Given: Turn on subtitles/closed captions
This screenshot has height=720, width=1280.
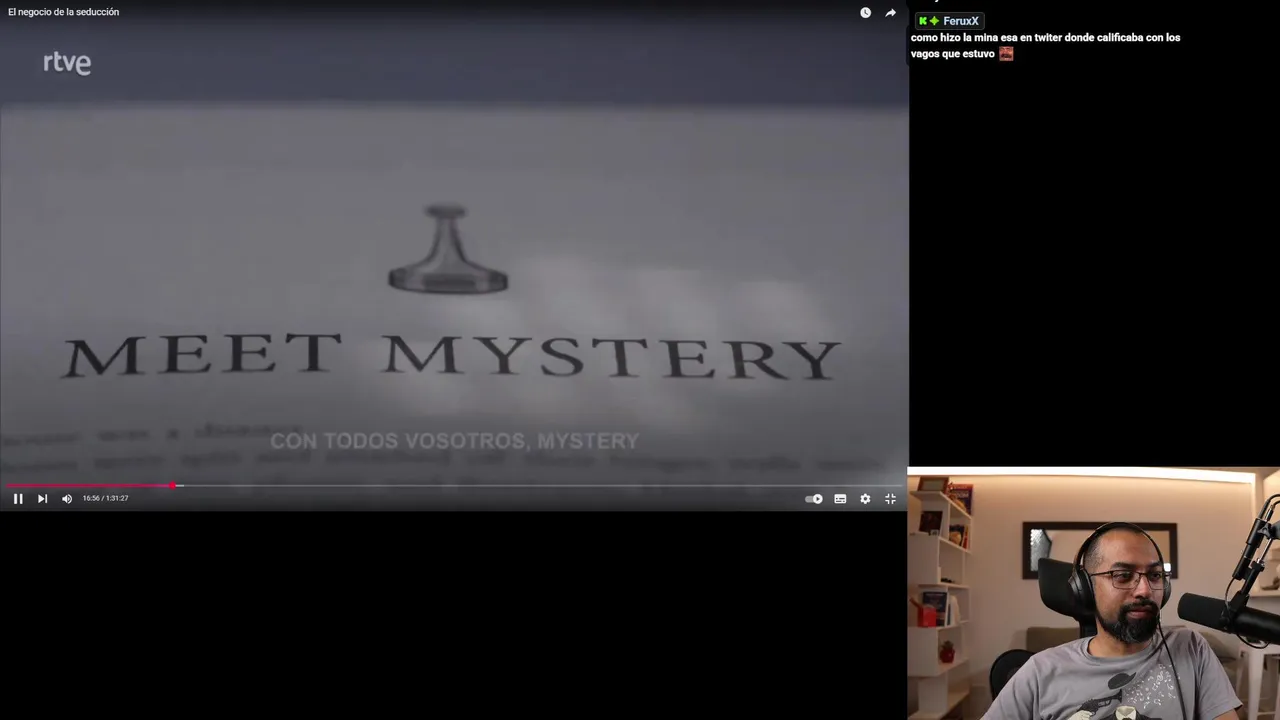Looking at the screenshot, I should (840, 499).
